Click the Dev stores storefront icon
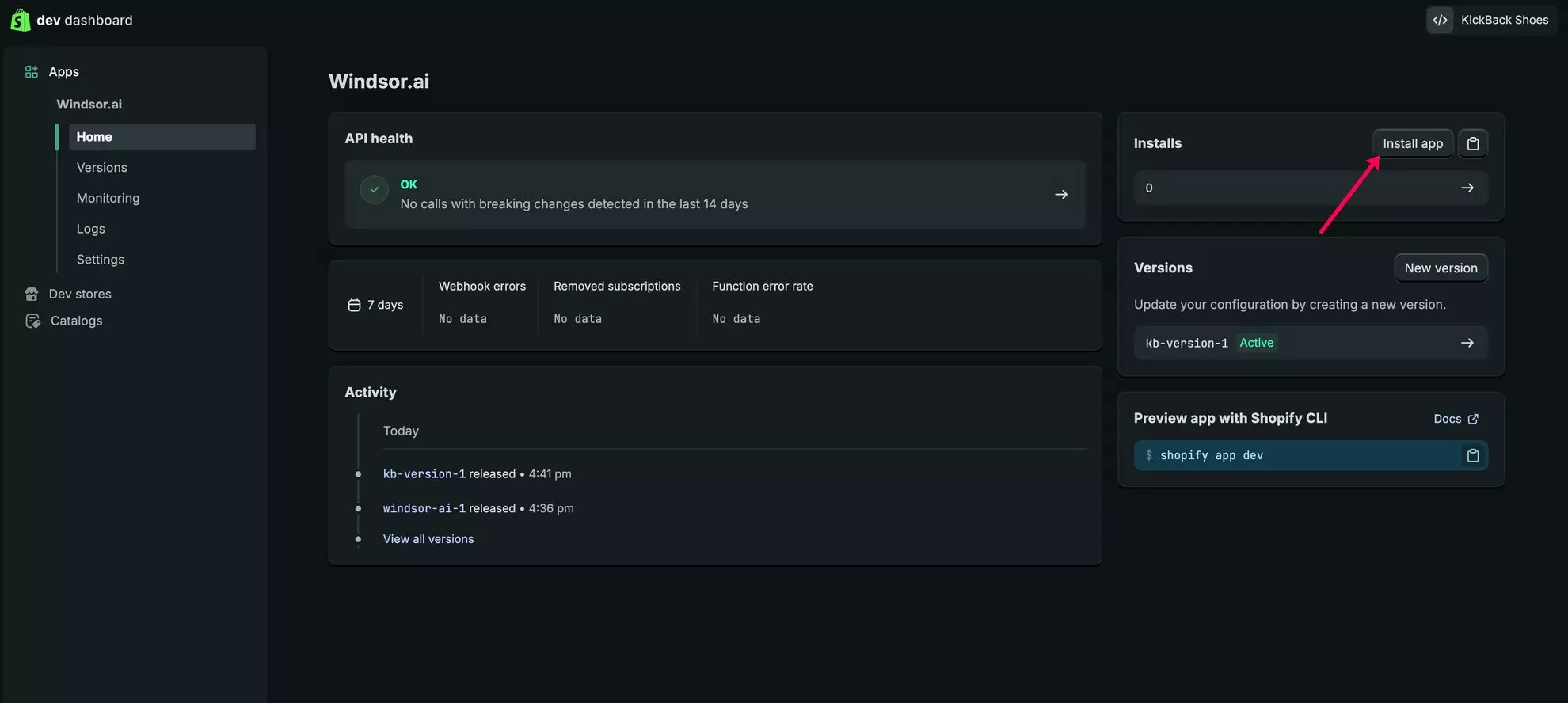Viewport: 1568px width, 703px height. click(x=32, y=294)
